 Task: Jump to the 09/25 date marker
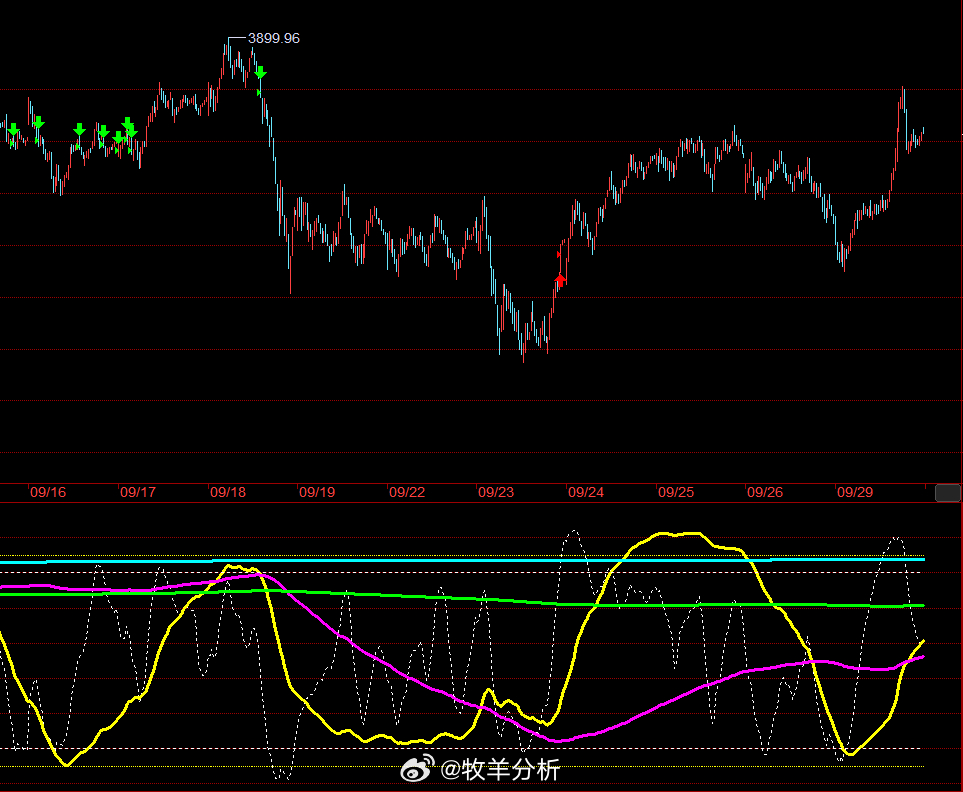(676, 492)
